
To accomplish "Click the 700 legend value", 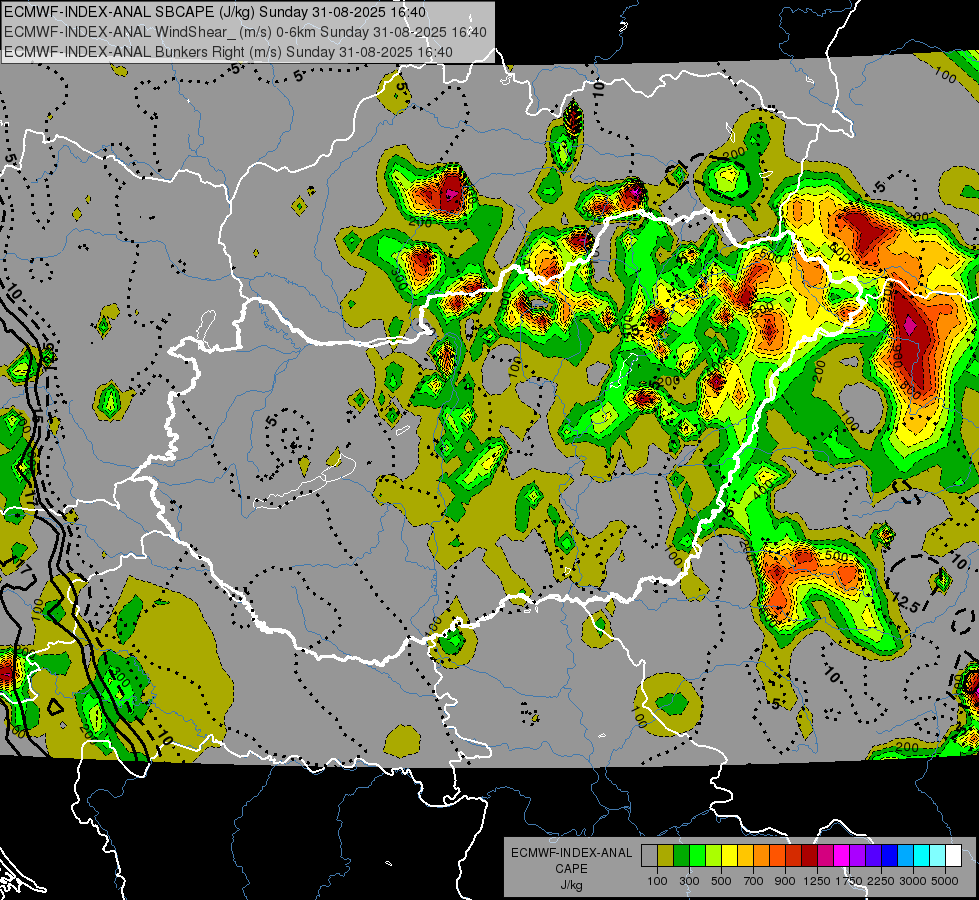I will point(754,881).
